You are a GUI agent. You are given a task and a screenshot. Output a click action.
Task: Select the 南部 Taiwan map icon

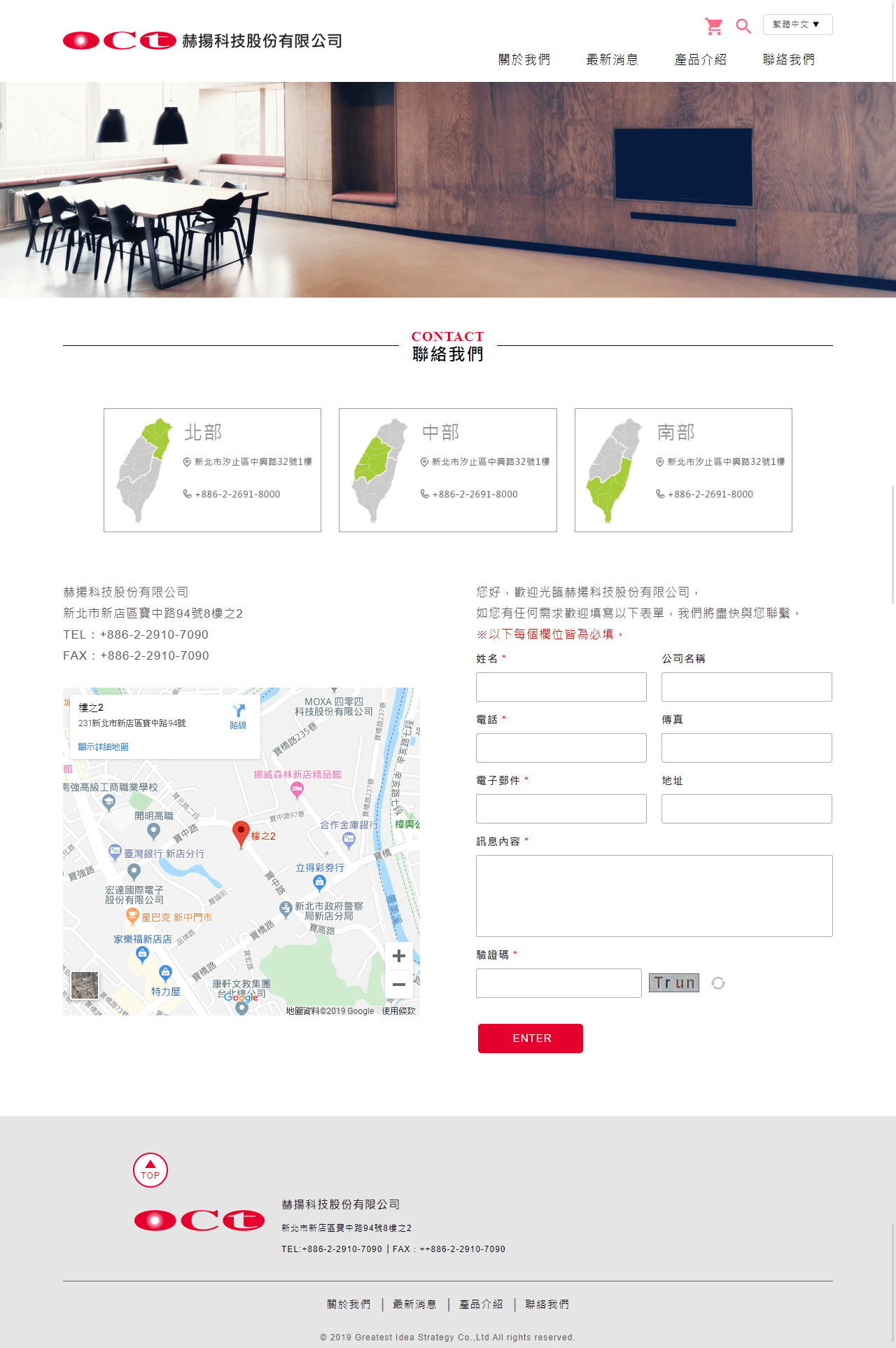(615, 471)
